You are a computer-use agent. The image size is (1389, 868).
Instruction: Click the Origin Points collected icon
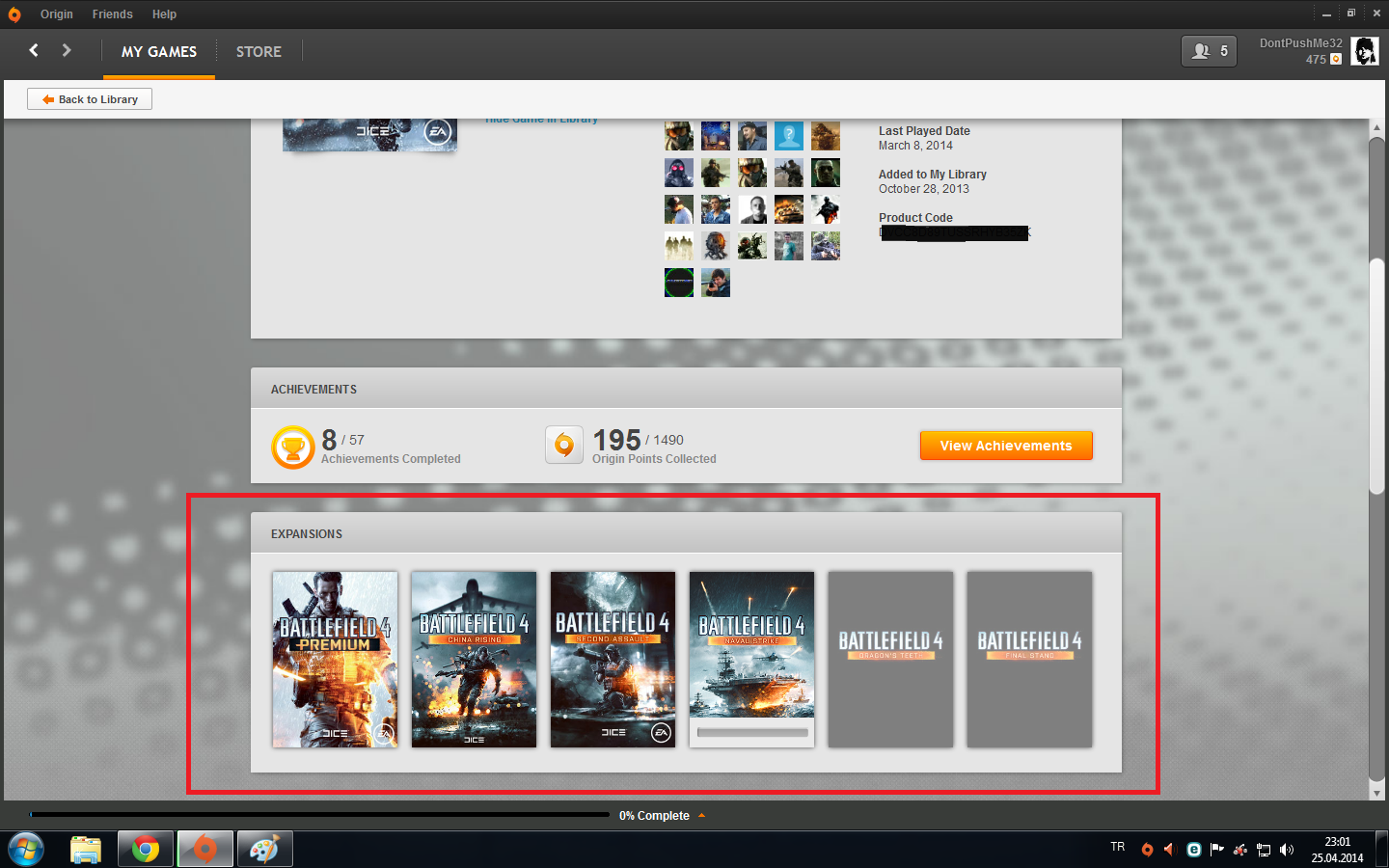564,445
